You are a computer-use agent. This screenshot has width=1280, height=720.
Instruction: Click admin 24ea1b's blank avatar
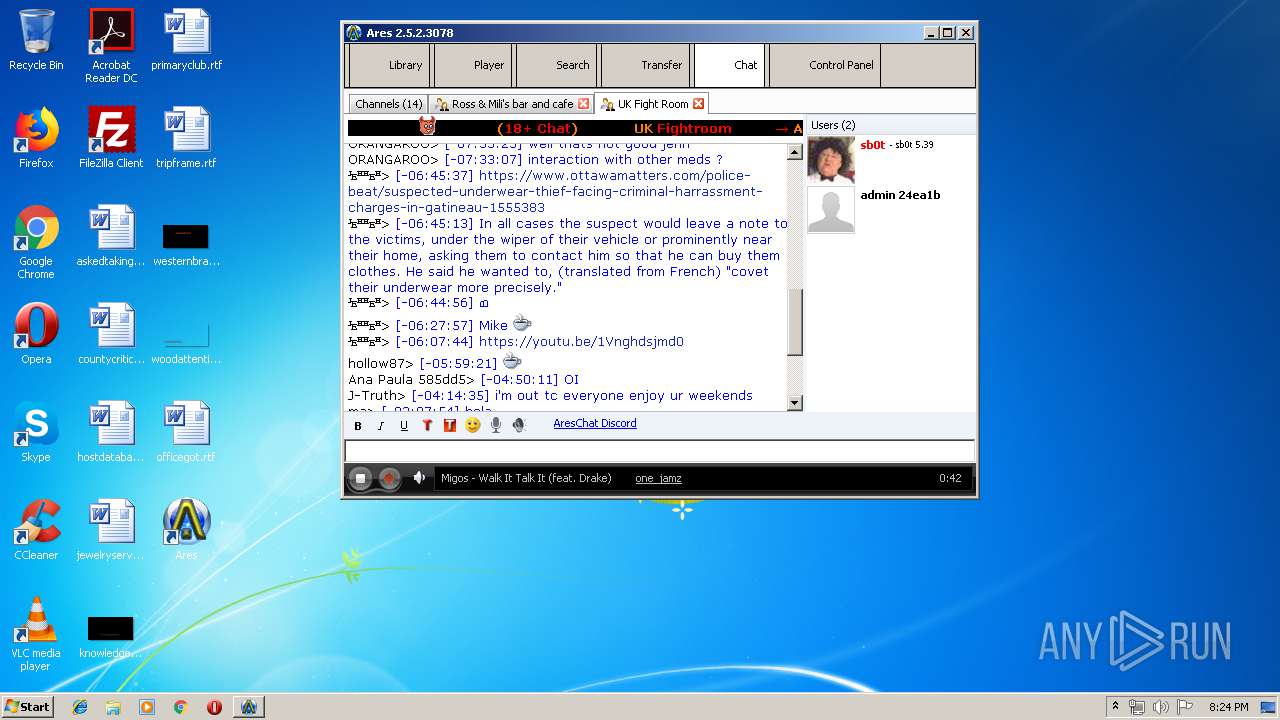(x=831, y=210)
